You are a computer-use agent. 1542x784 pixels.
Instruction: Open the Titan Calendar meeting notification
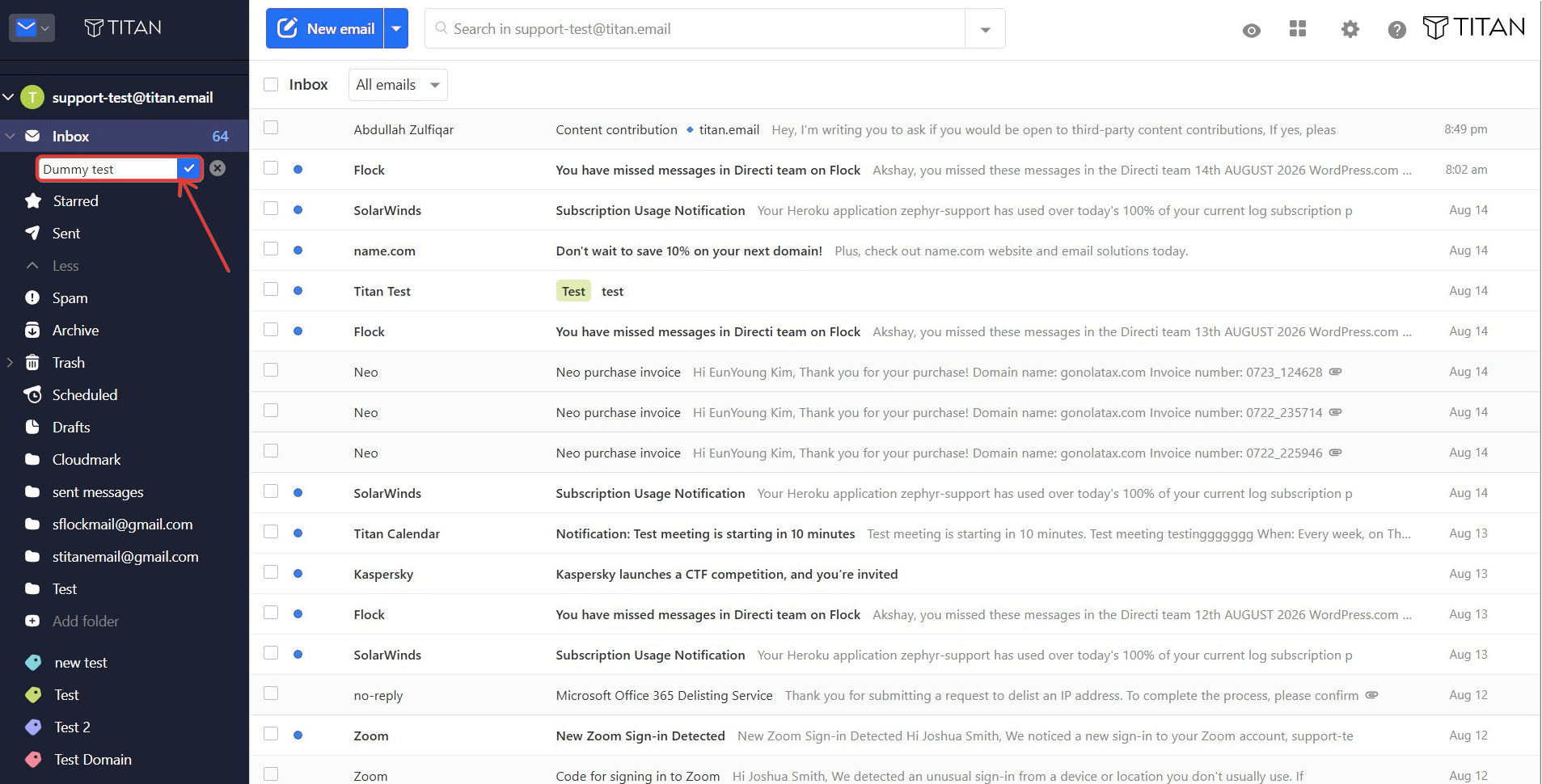tap(894, 533)
